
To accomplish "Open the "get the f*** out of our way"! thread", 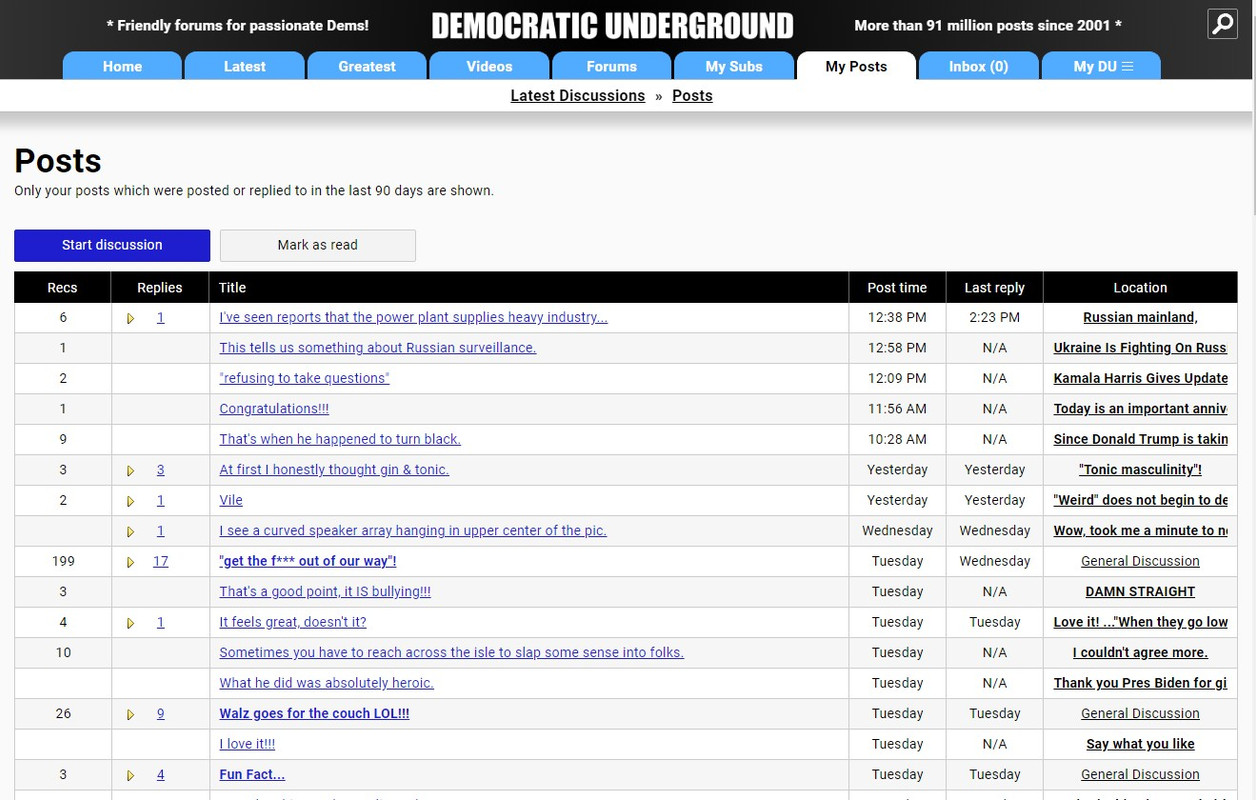I will 308,561.
